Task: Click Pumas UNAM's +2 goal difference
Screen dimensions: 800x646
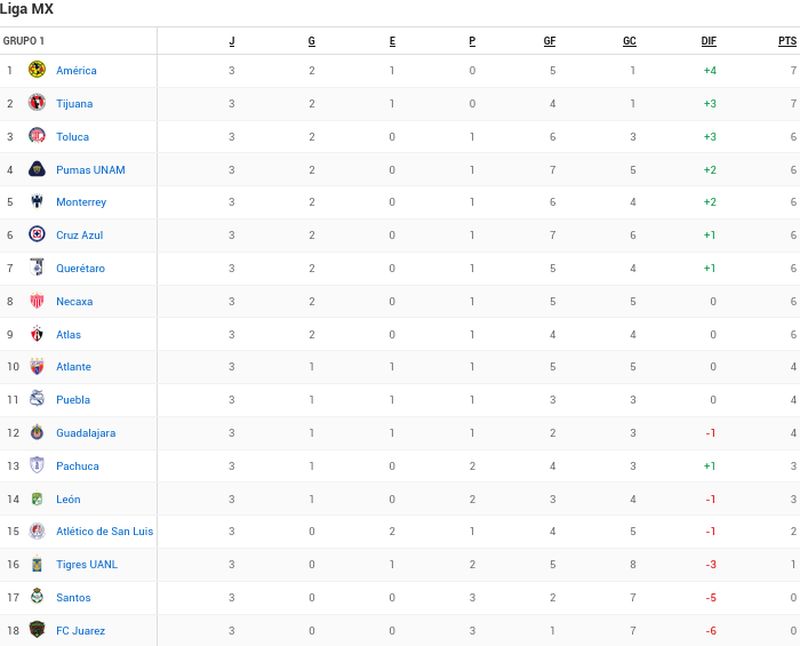Action: pos(710,170)
